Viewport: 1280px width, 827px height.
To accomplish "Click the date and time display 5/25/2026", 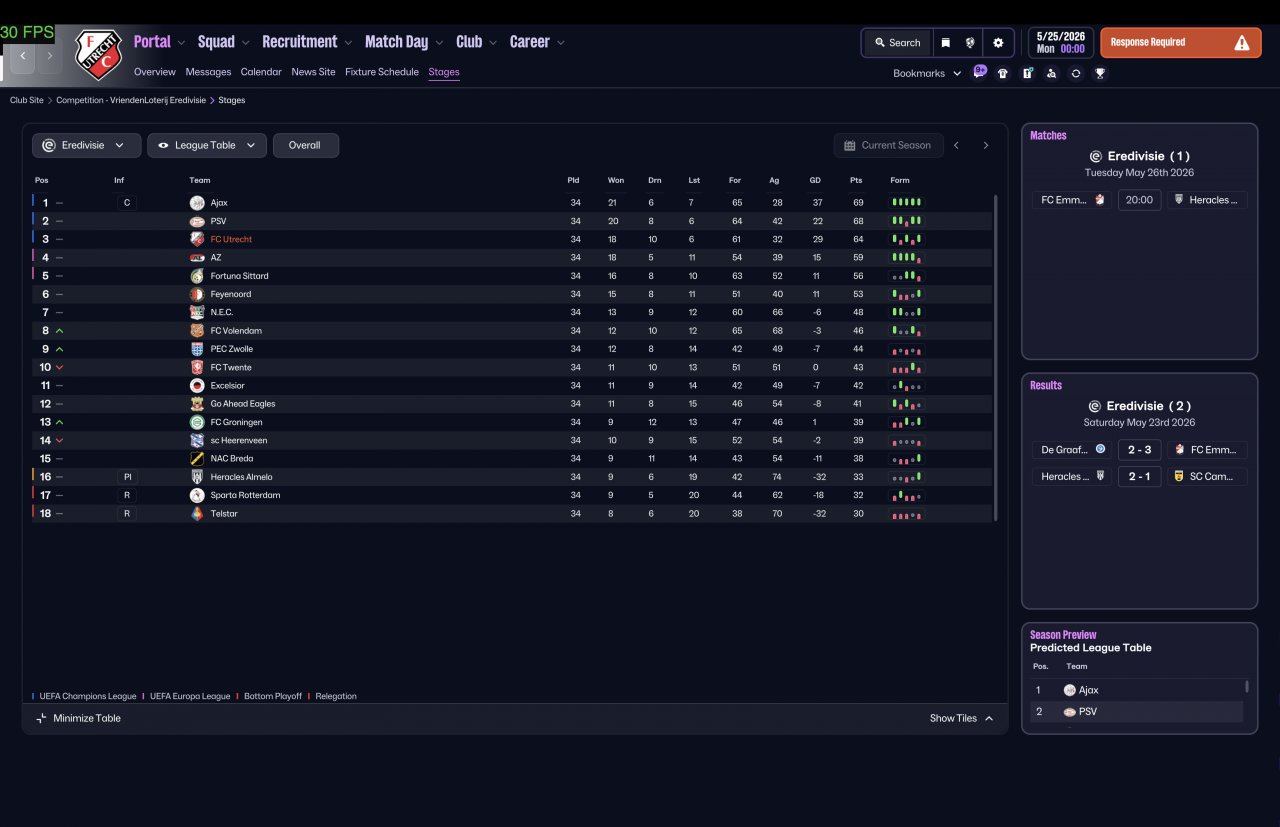I will click(x=1060, y=42).
